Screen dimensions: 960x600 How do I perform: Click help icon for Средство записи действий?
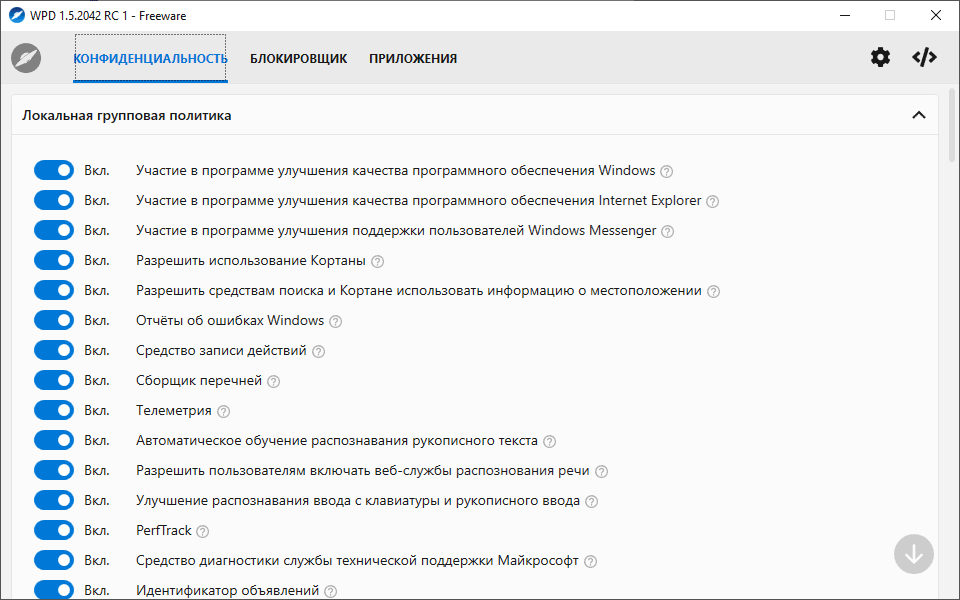click(318, 351)
